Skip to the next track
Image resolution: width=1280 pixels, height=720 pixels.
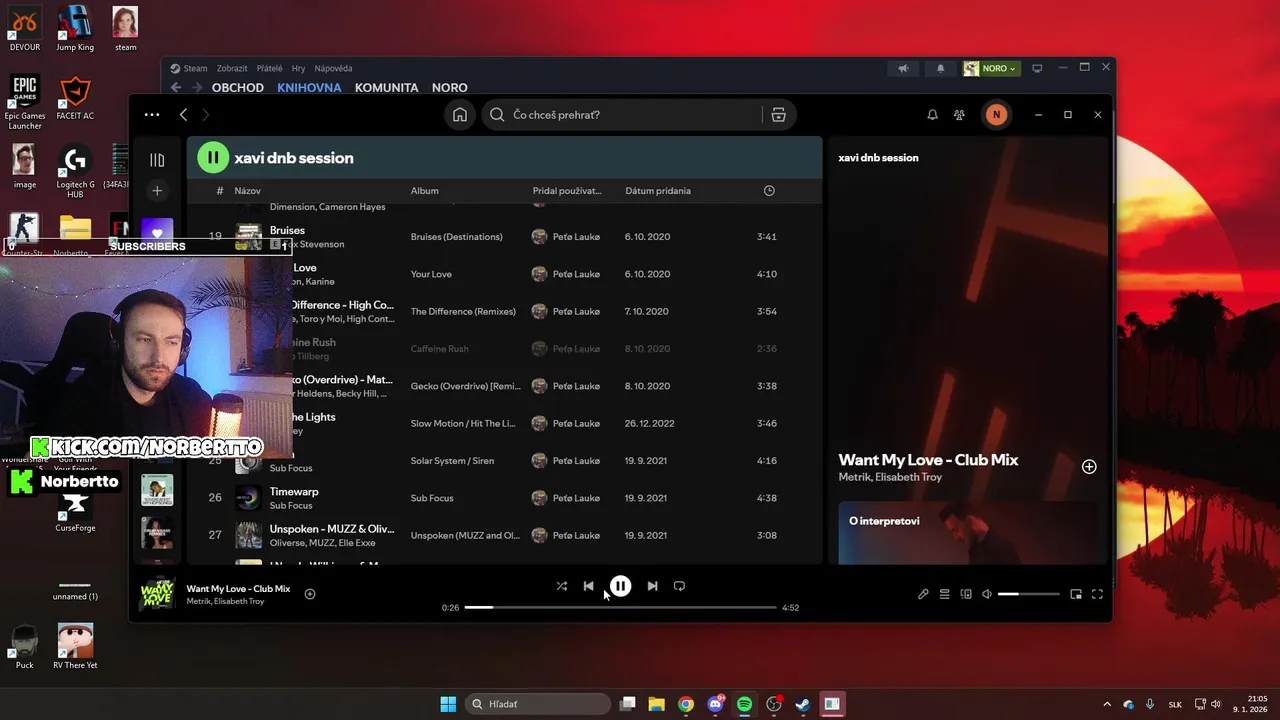pos(652,586)
